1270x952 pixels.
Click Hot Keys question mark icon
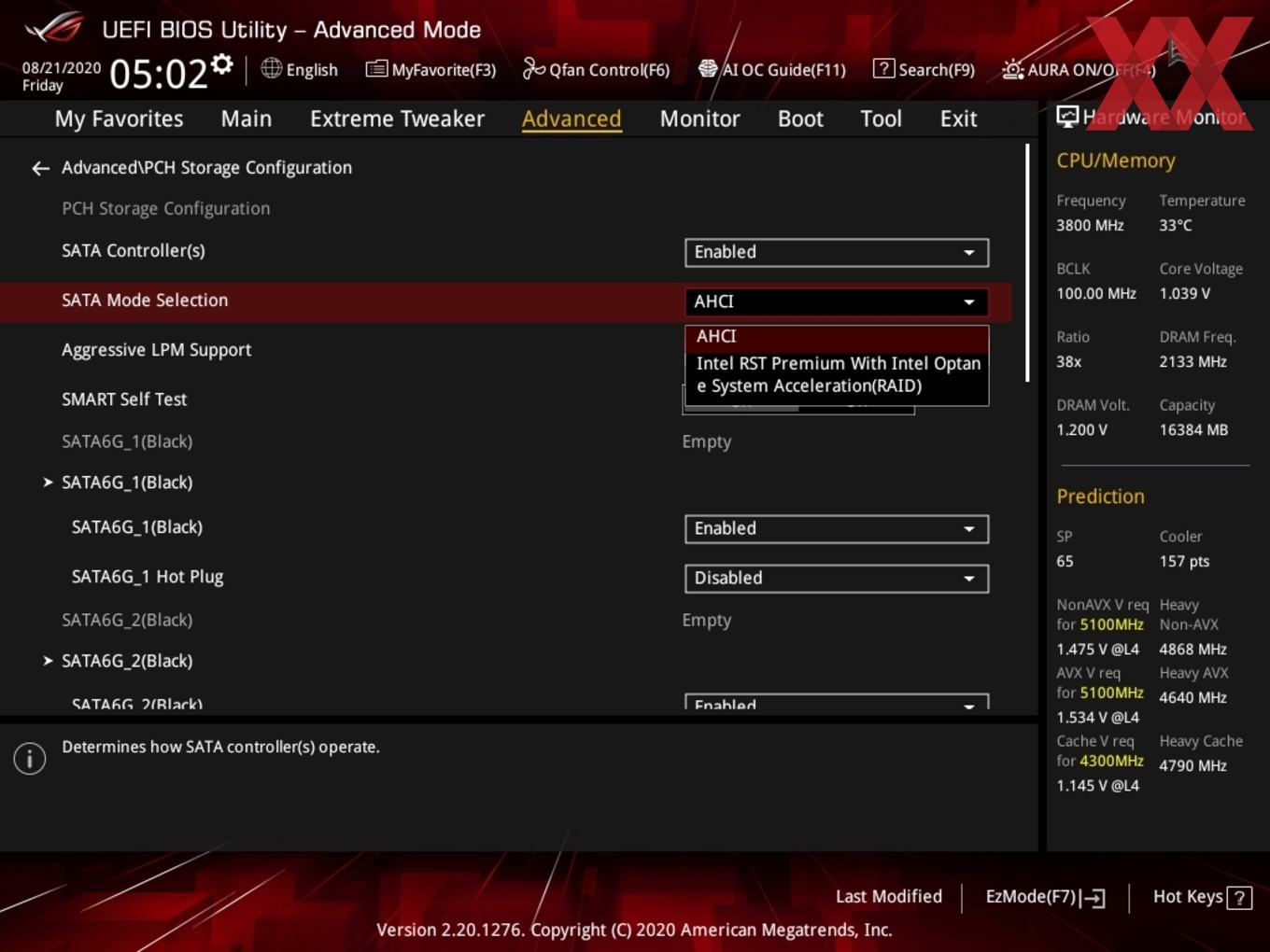pyautogui.click(x=1239, y=898)
